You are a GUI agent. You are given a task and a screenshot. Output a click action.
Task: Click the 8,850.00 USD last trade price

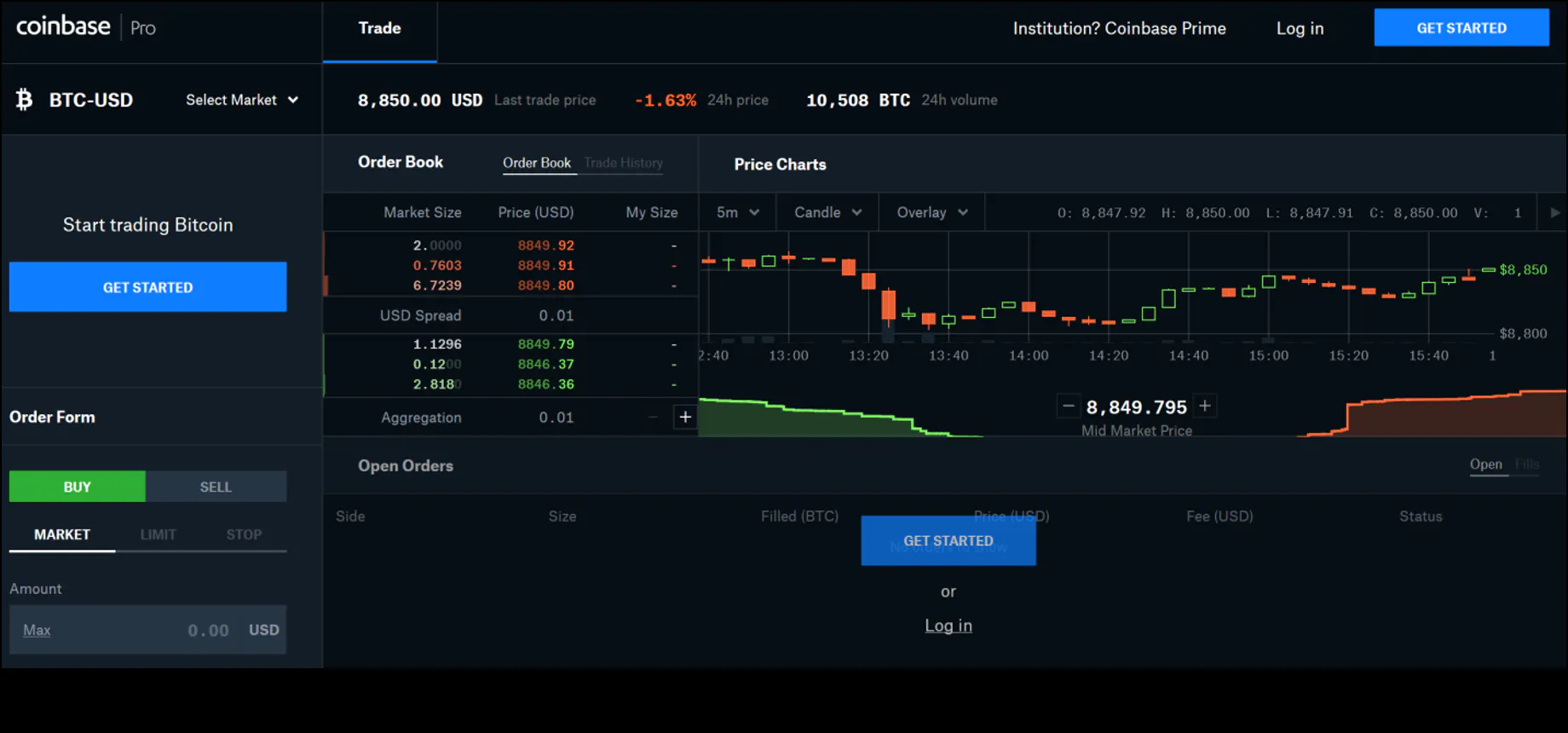[x=419, y=100]
